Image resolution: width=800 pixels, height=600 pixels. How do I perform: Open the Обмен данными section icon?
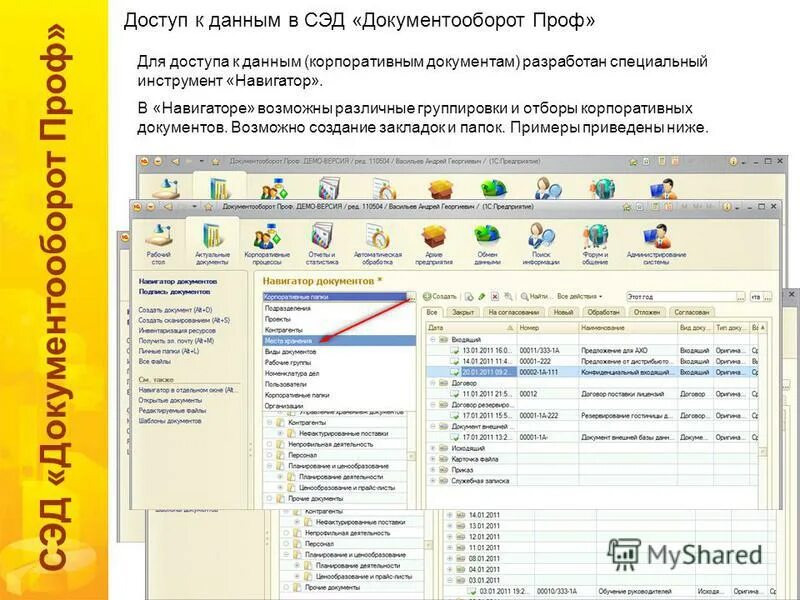click(487, 236)
